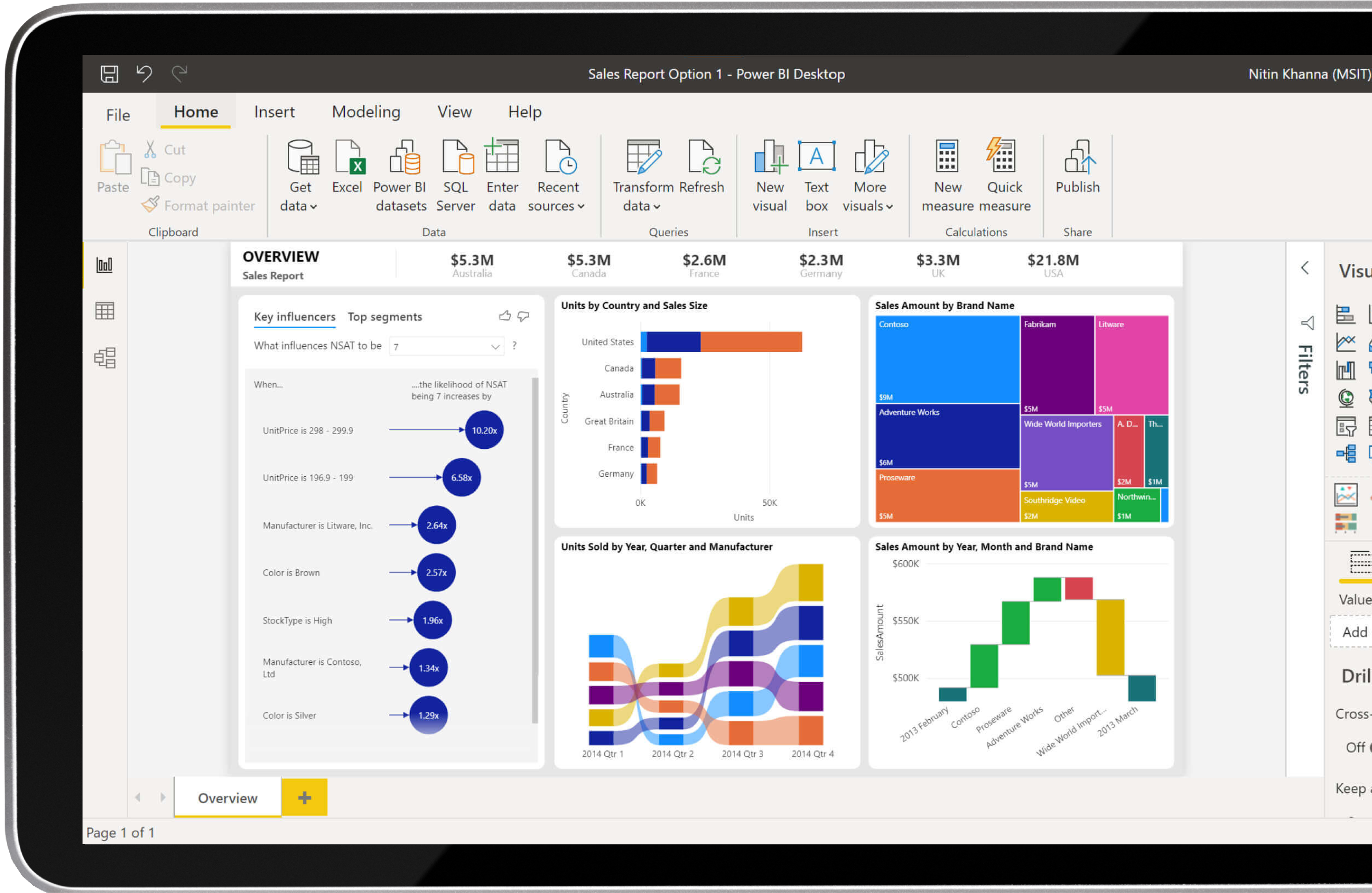Click the thumbs up feedback icon

pyautogui.click(x=504, y=316)
